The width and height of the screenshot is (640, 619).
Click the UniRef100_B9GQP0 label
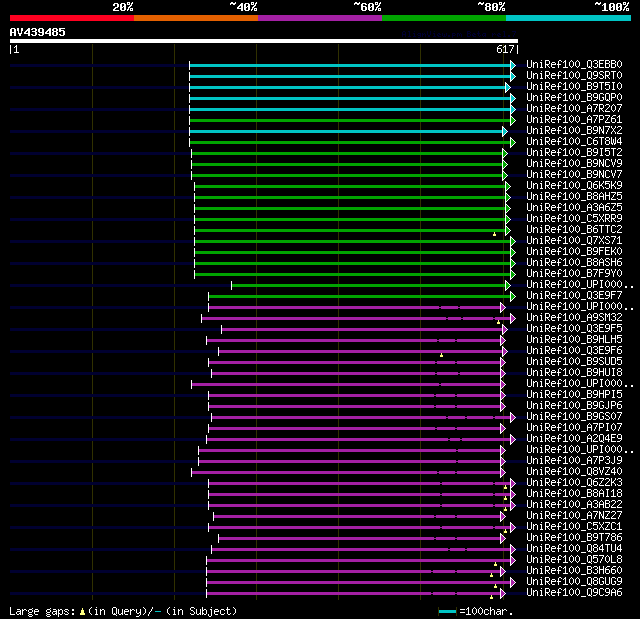tap(574, 98)
